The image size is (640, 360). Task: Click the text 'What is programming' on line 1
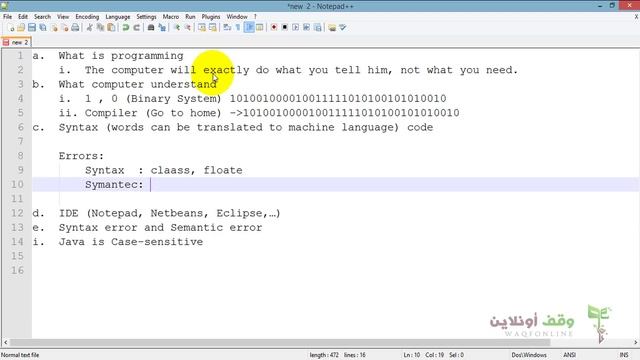point(121,56)
